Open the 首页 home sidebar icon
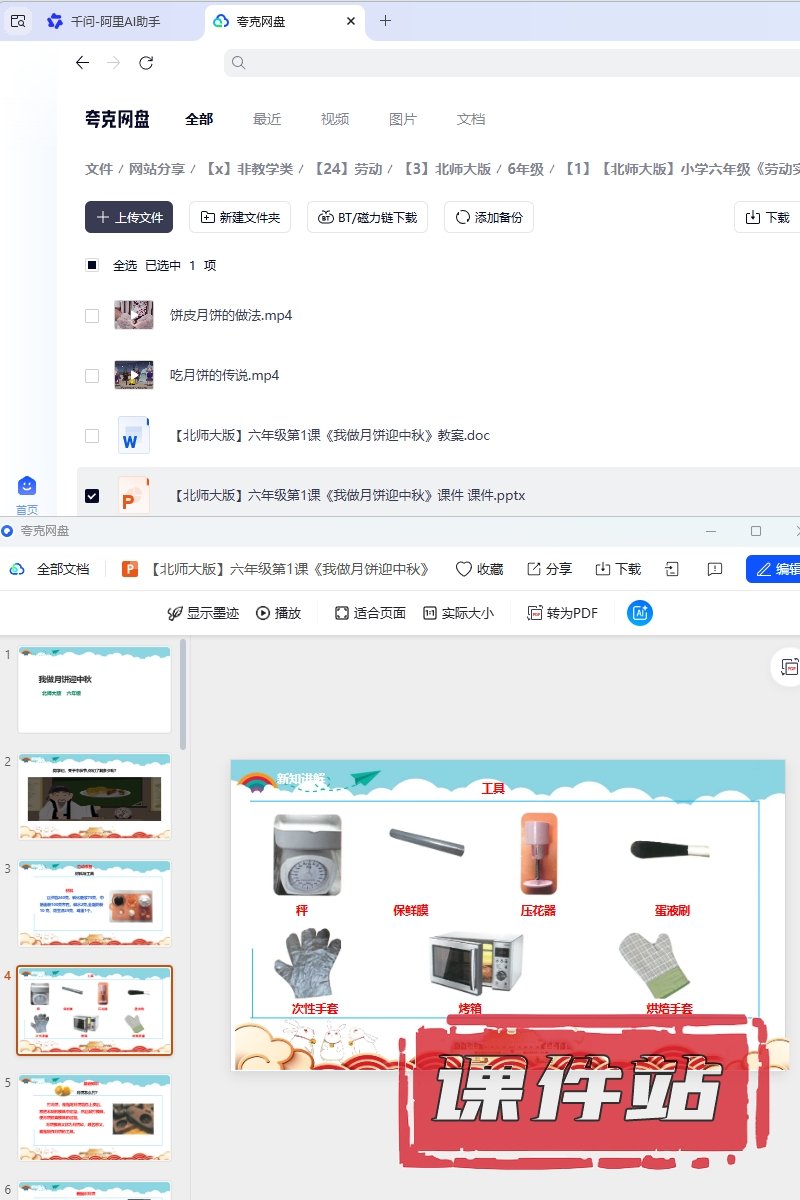 27,487
